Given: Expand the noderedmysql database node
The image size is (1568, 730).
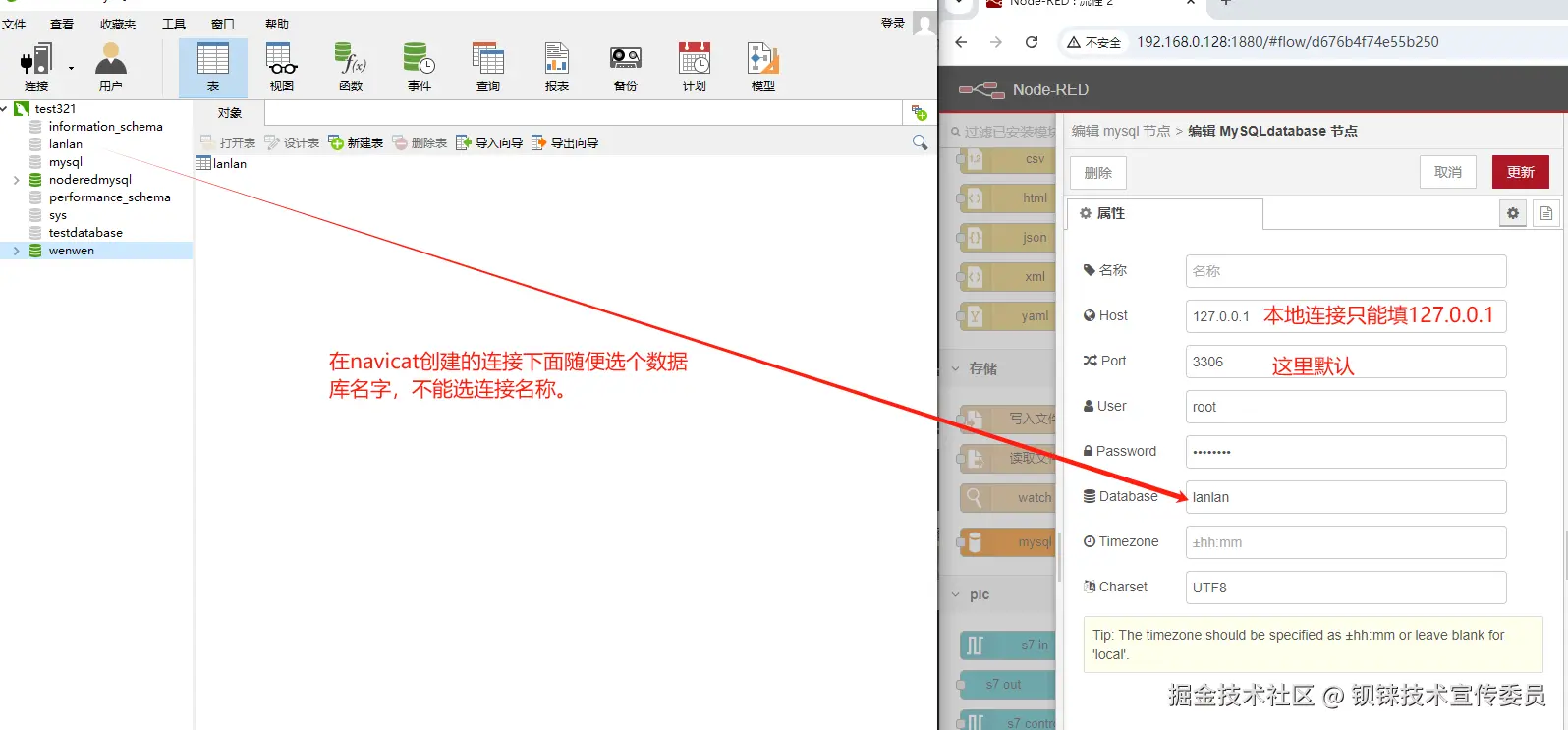Looking at the screenshot, I should [x=16, y=180].
